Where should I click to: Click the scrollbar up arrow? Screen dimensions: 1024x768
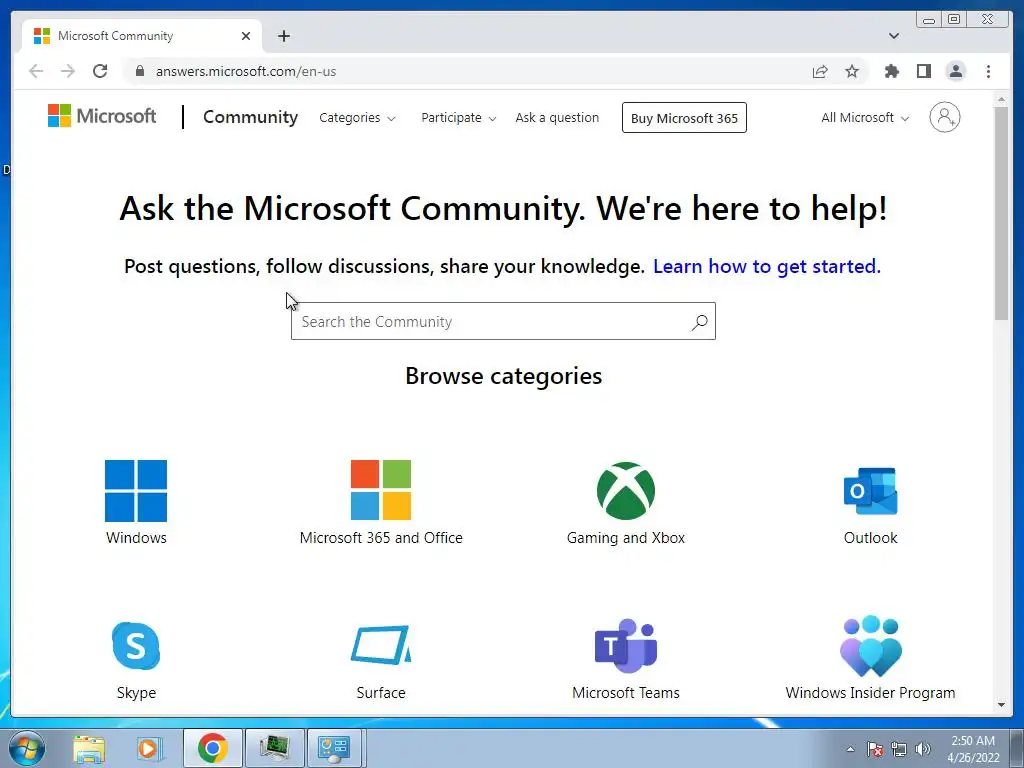[x=1001, y=99]
